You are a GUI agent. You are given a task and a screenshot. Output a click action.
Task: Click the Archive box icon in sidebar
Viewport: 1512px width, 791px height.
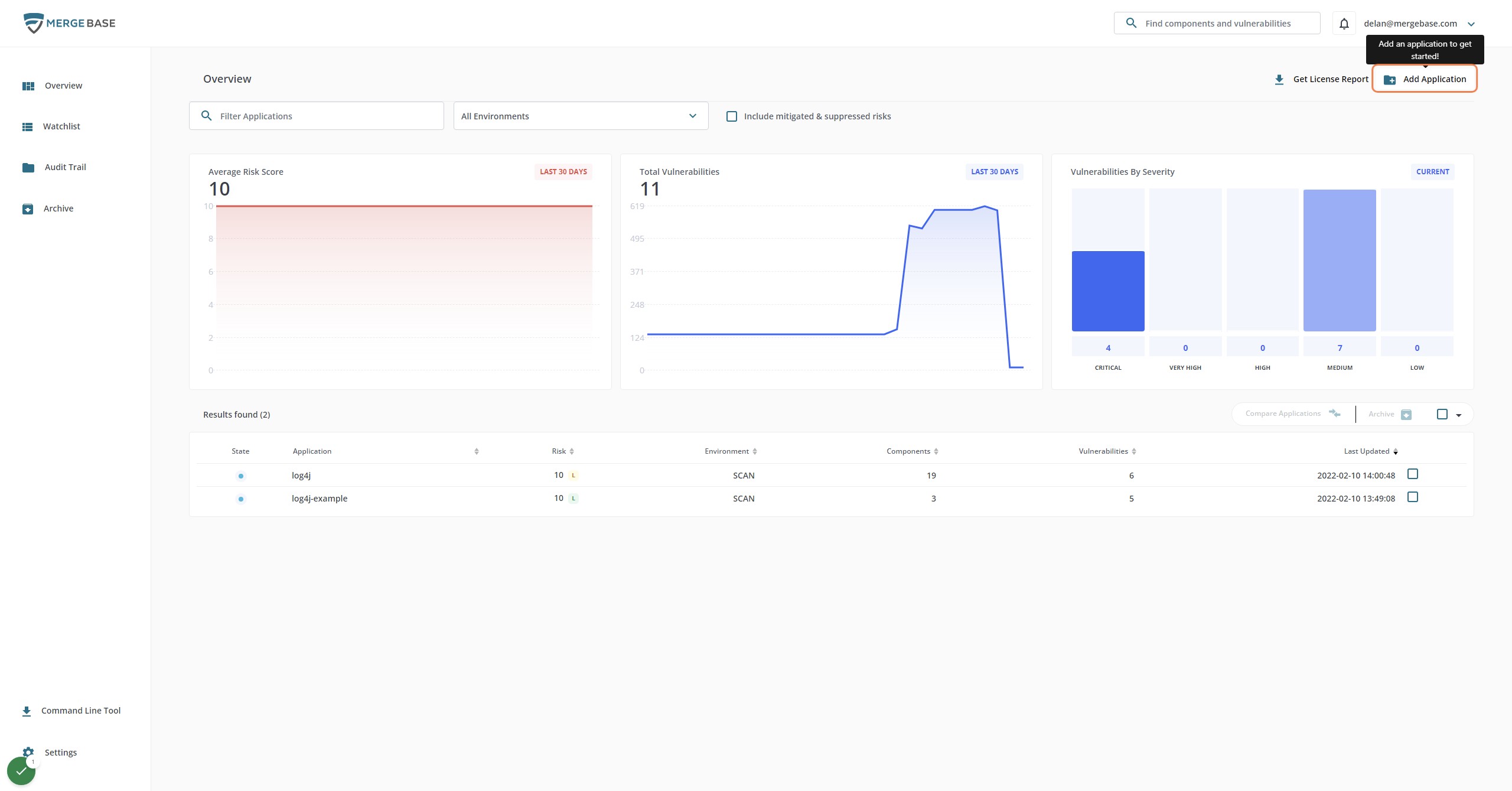tap(28, 209)
